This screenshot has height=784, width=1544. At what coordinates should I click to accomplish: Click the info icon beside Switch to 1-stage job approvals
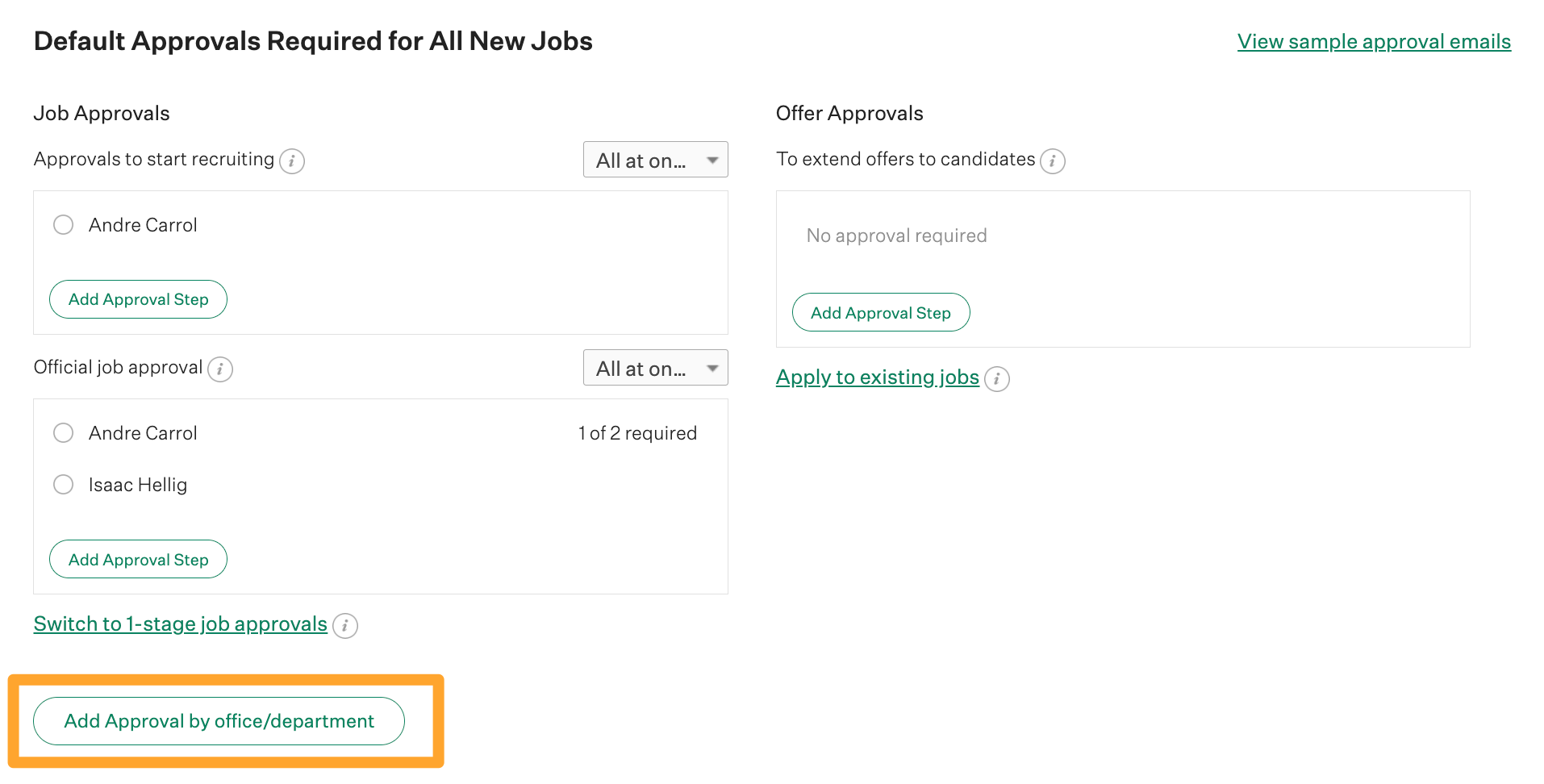[x=345, y=625]
